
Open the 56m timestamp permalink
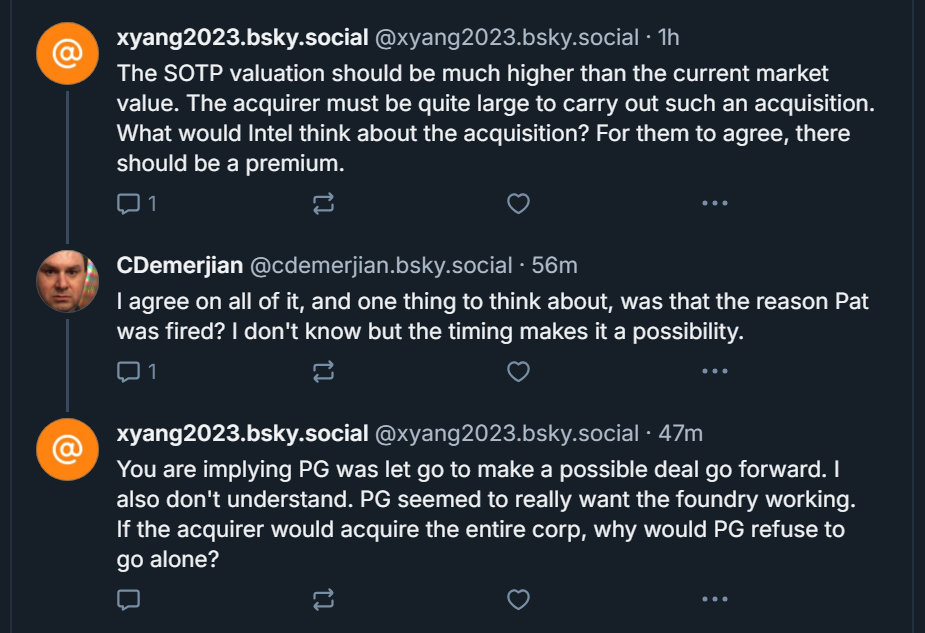[x=554, y=266]
